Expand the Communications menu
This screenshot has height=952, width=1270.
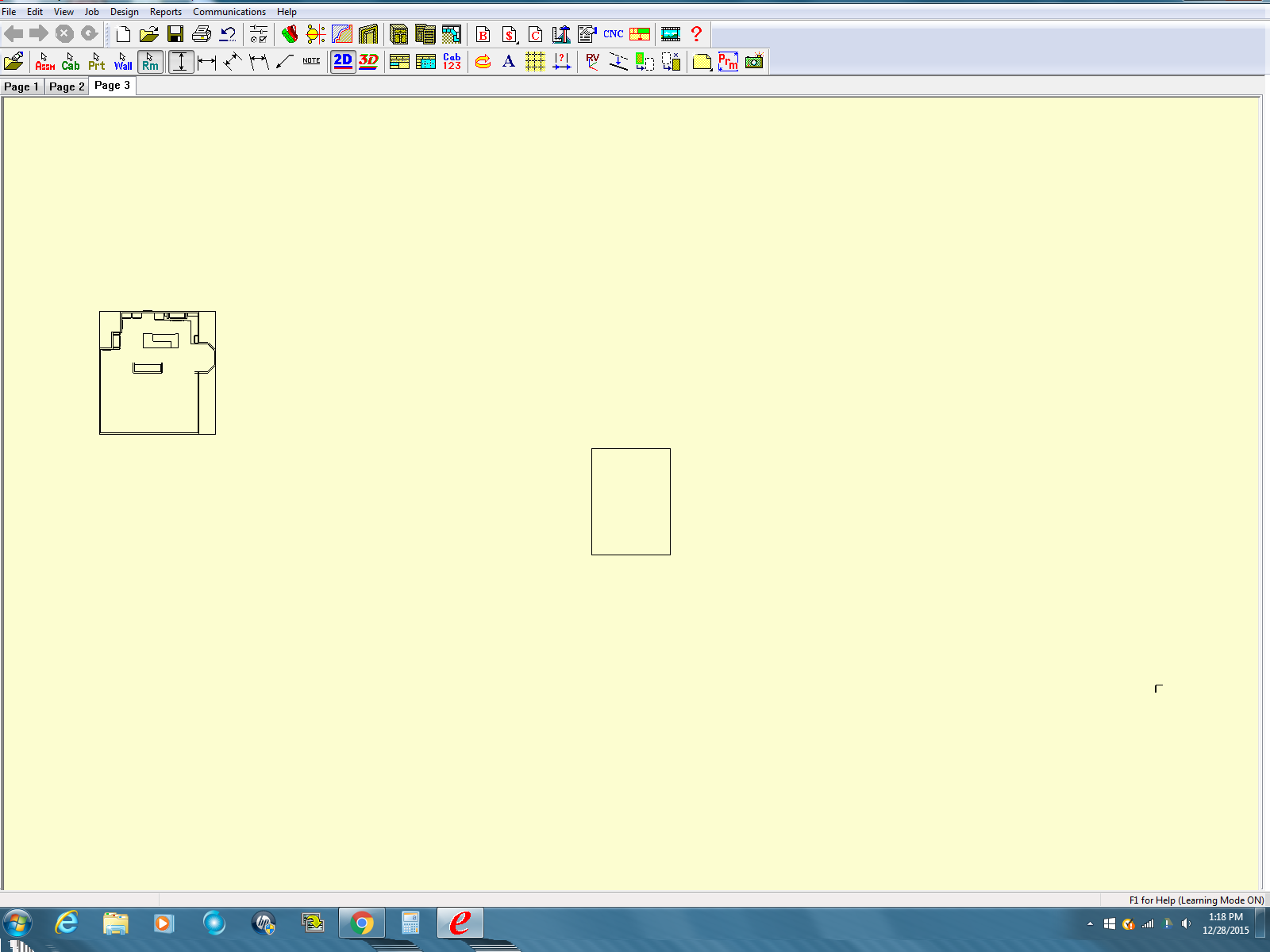coord(229,12)
